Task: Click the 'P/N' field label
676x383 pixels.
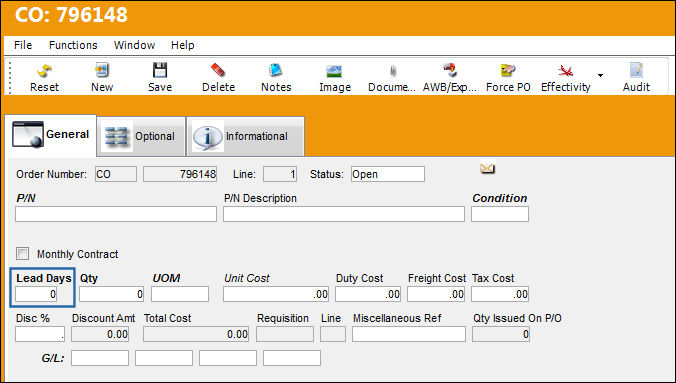Action: click(26, 198)
